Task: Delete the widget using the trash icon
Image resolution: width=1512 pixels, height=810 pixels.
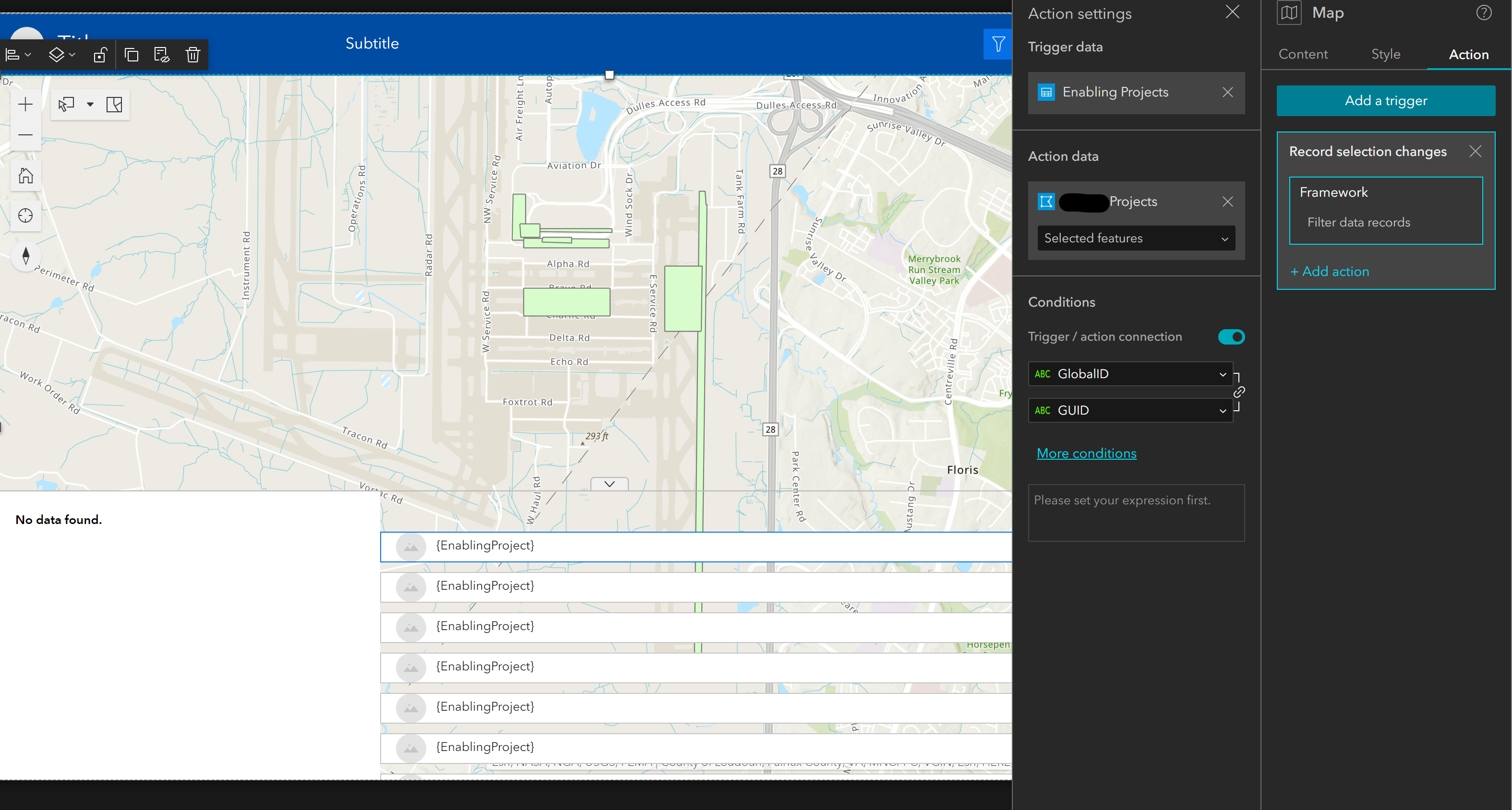Action: pos(192,55)
